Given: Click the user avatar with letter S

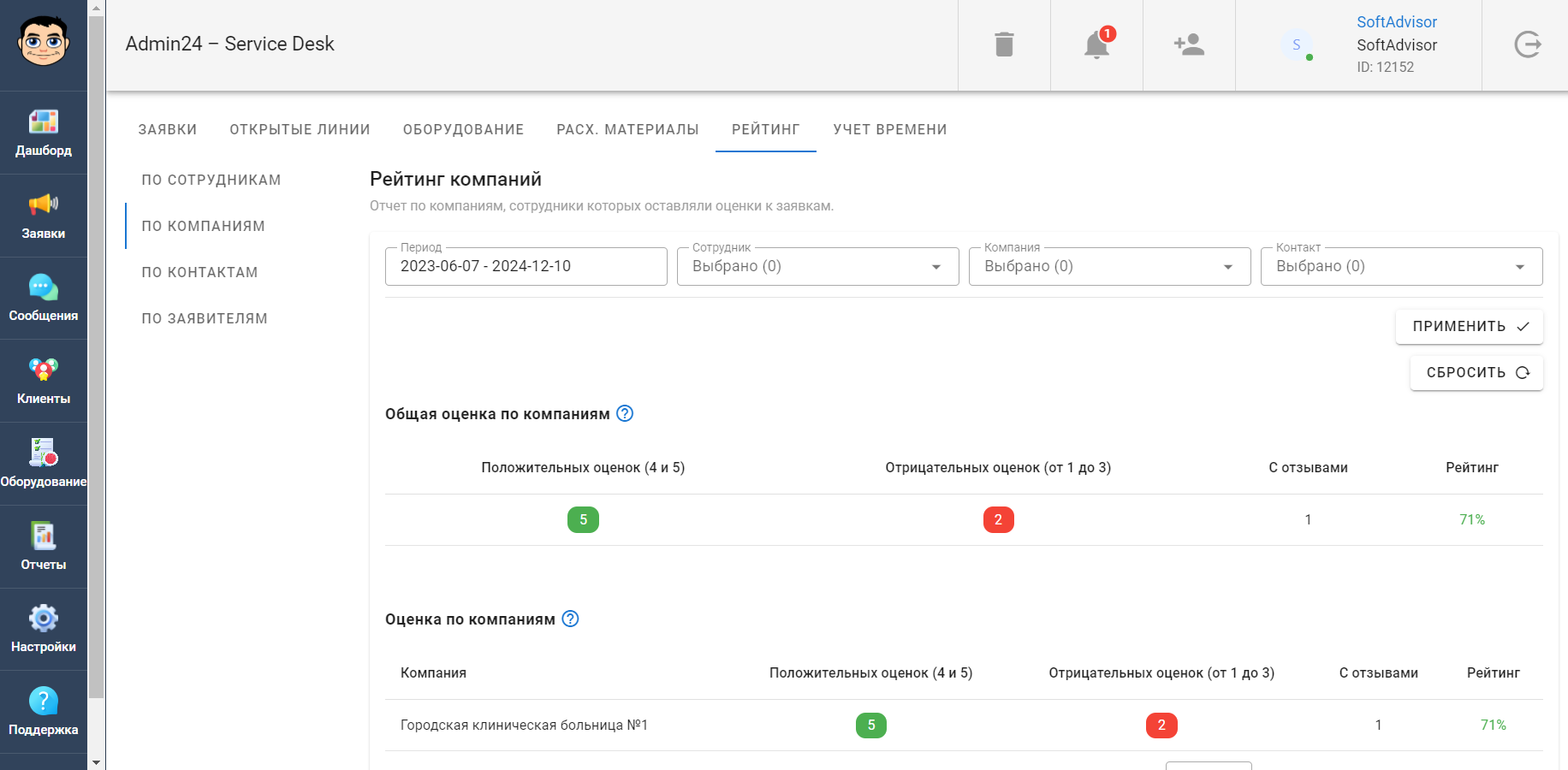Looking at the screenshot, I should pos(1297,44).
